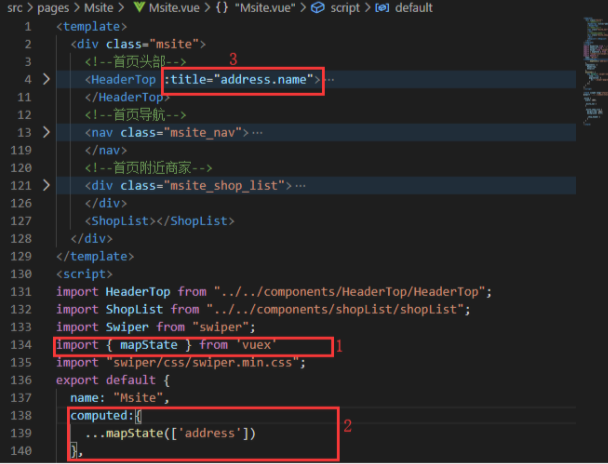Click 'pages' breadcrumb segment
The height and width of the screenshot is (464, 608).
tap(53, 7)
